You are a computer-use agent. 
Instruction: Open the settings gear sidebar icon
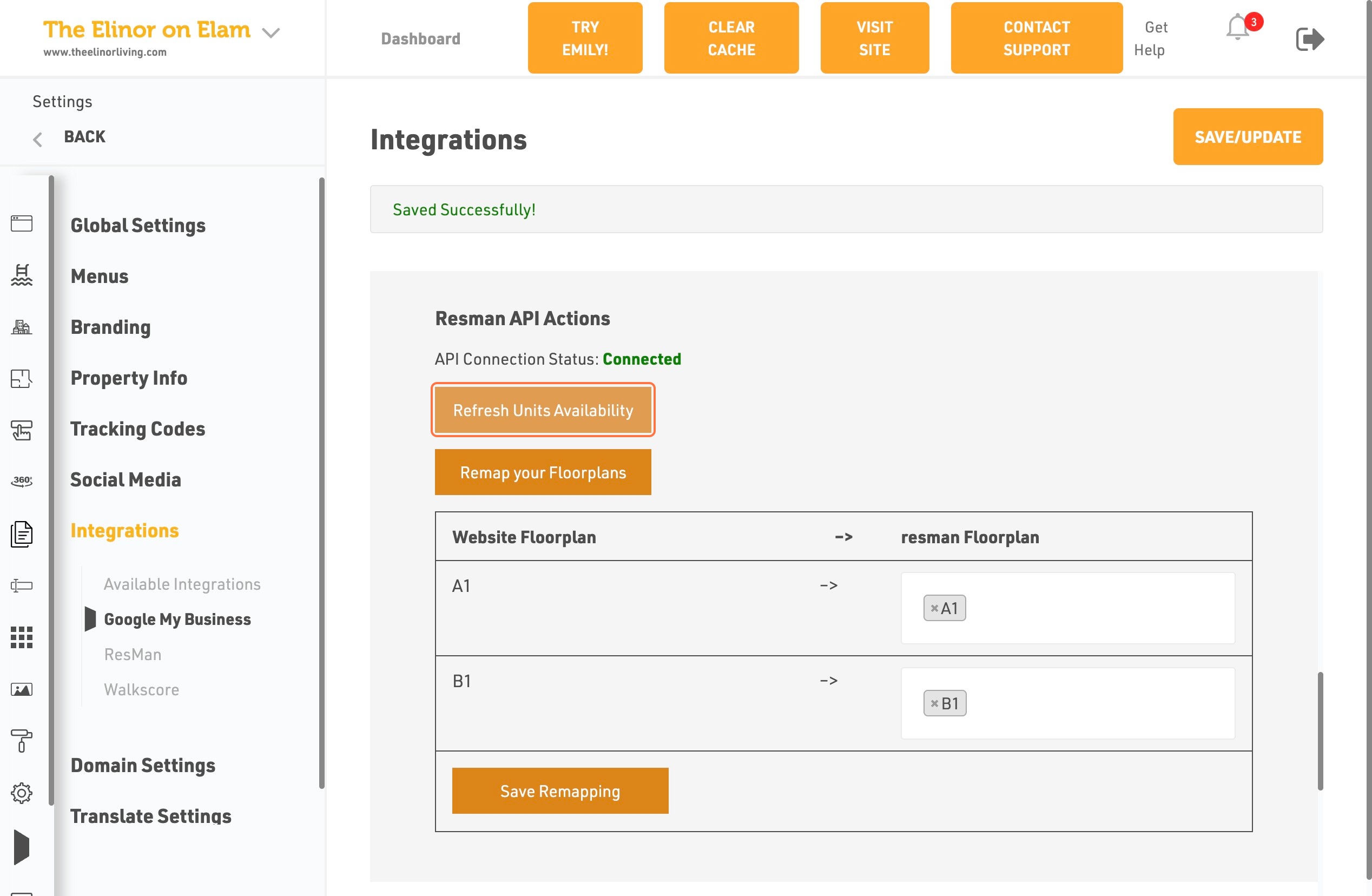pos(22,793)
